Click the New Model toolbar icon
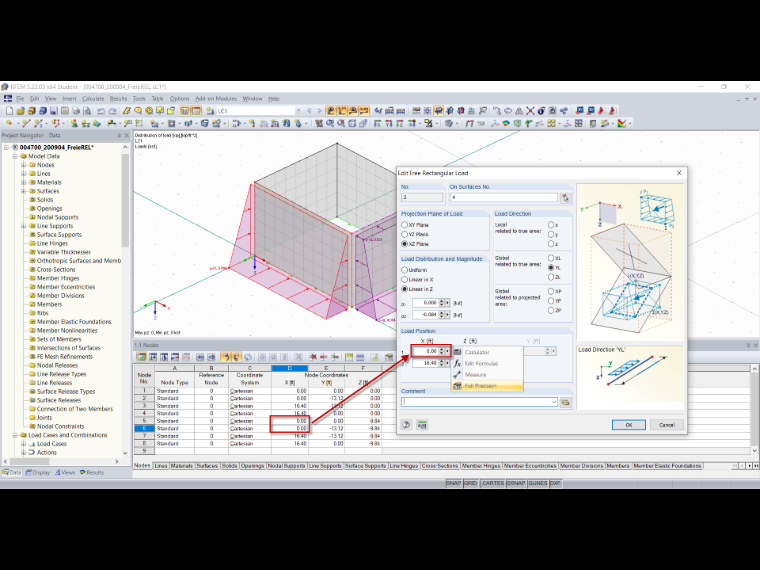This screenshot has width=760, height=570. pos(9,111)
